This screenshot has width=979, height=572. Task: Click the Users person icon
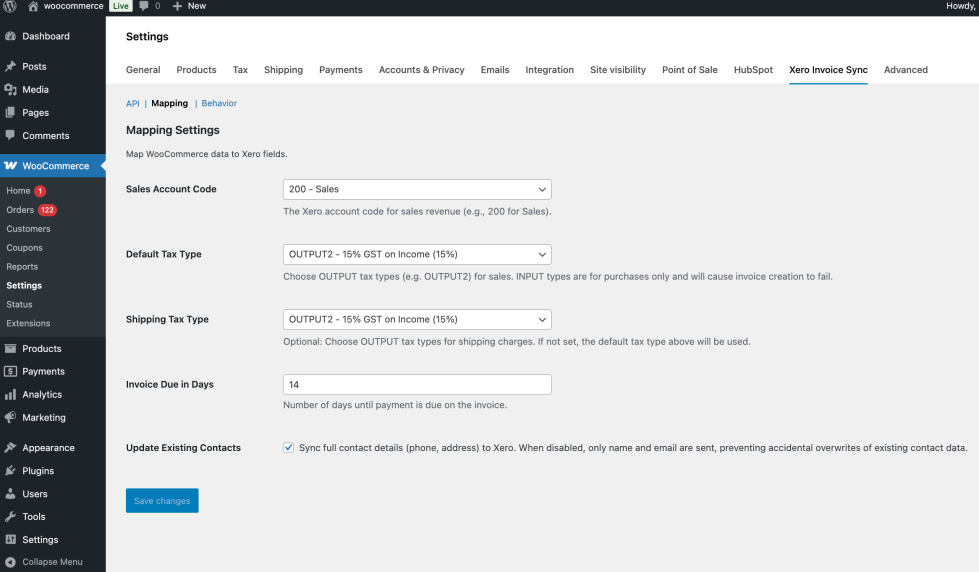pyautogui.click(x=11, y=493)
